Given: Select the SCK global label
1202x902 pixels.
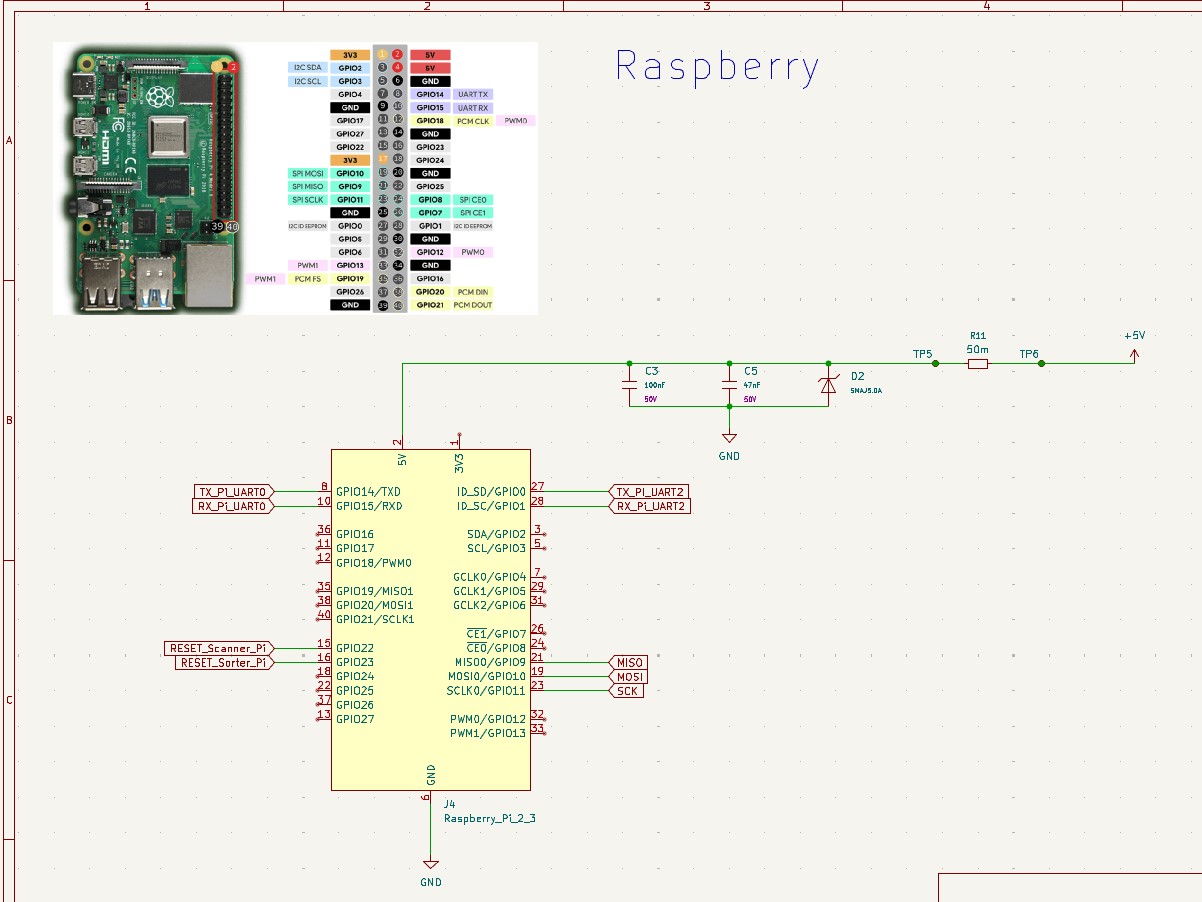Looking at the screenshot, I should 626,691.
